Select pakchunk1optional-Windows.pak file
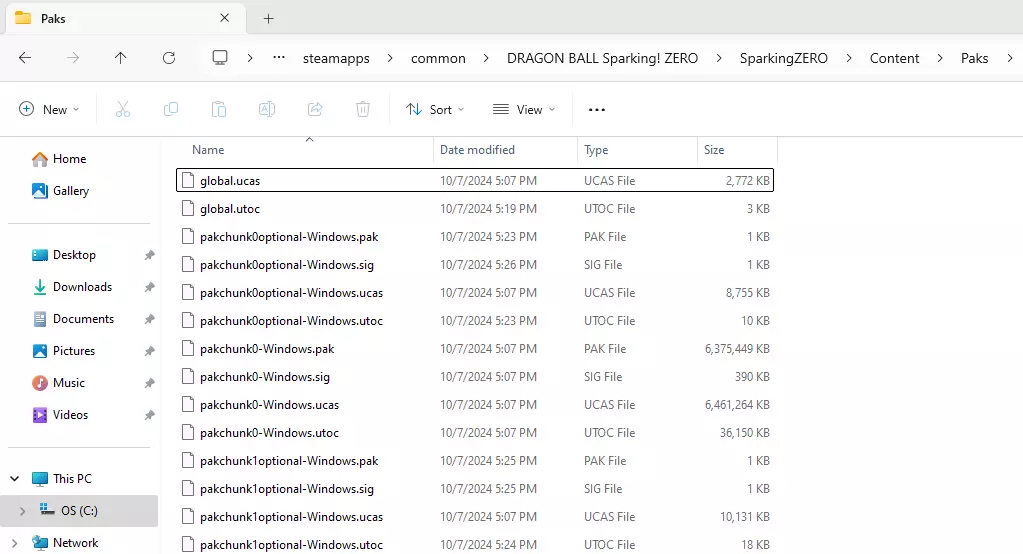Viewport: 1023px width, 554px height. [475, 461]
